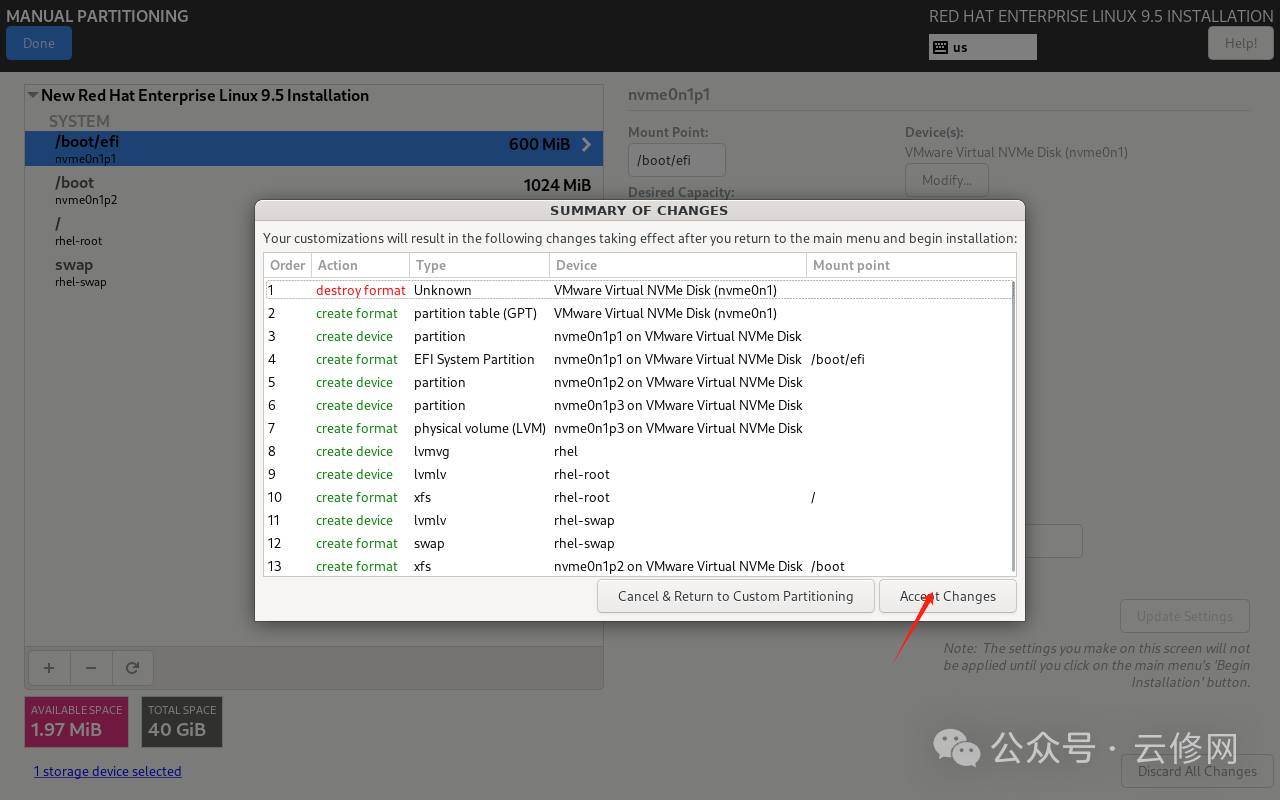Screen dimensions: 1280x800
Task: Click the 600 MiB size of /boot/efi
Action: [539, 144]
